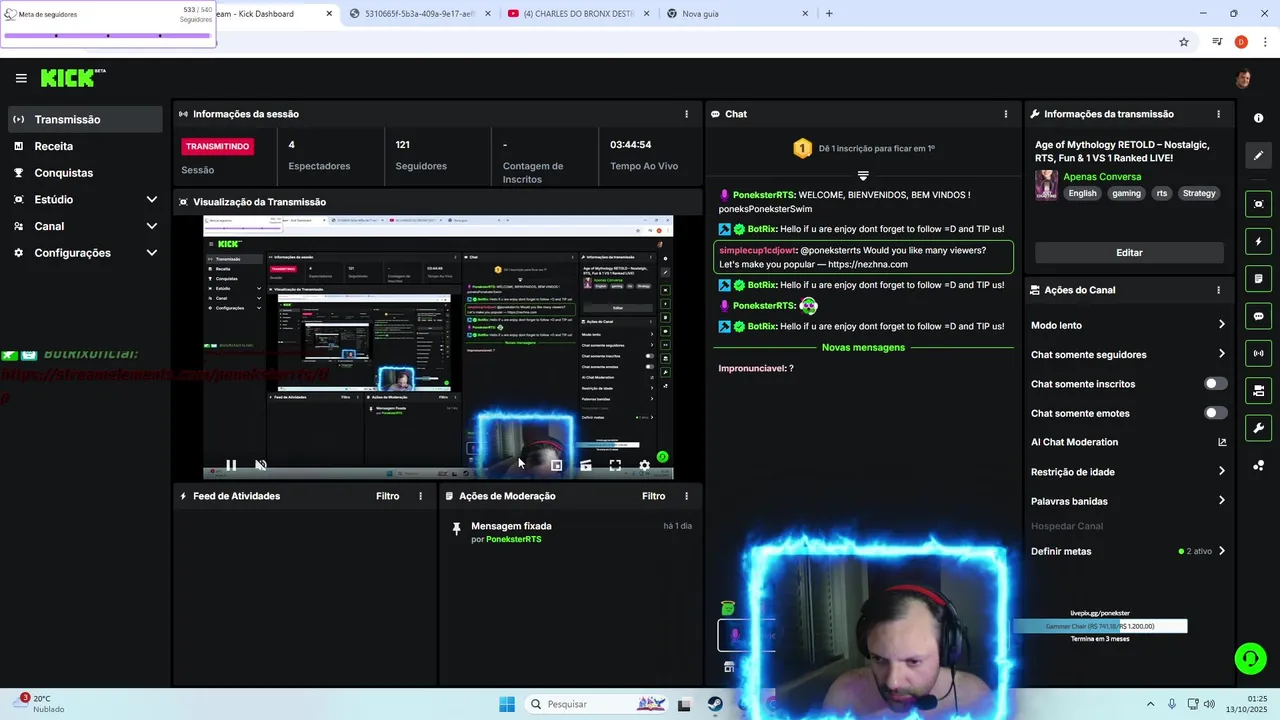This screenshot has height=720, width=1280.
Task: Toggle theater mode on preview
Action: click(x=586, y=465)
